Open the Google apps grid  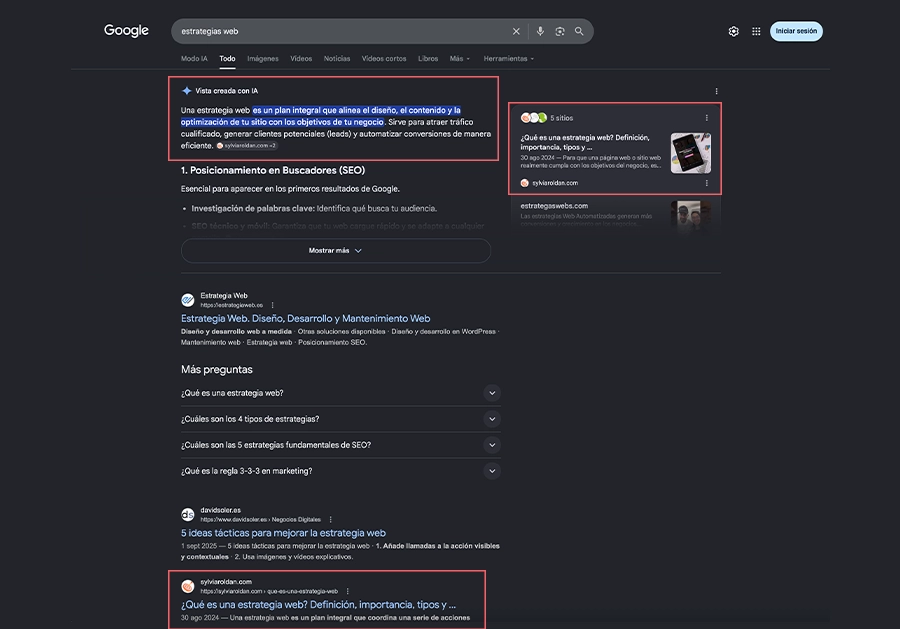point(757,32)
